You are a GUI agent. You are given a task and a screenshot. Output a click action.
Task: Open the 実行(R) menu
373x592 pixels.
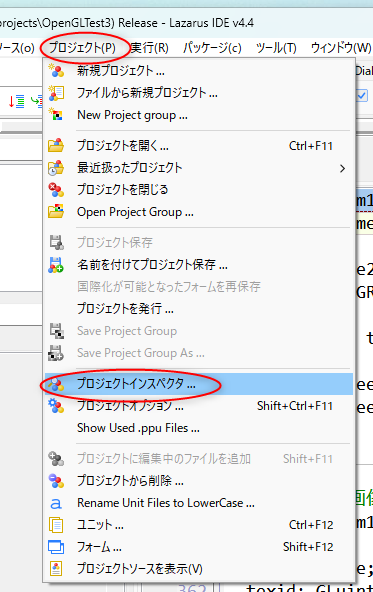point(150,48)
